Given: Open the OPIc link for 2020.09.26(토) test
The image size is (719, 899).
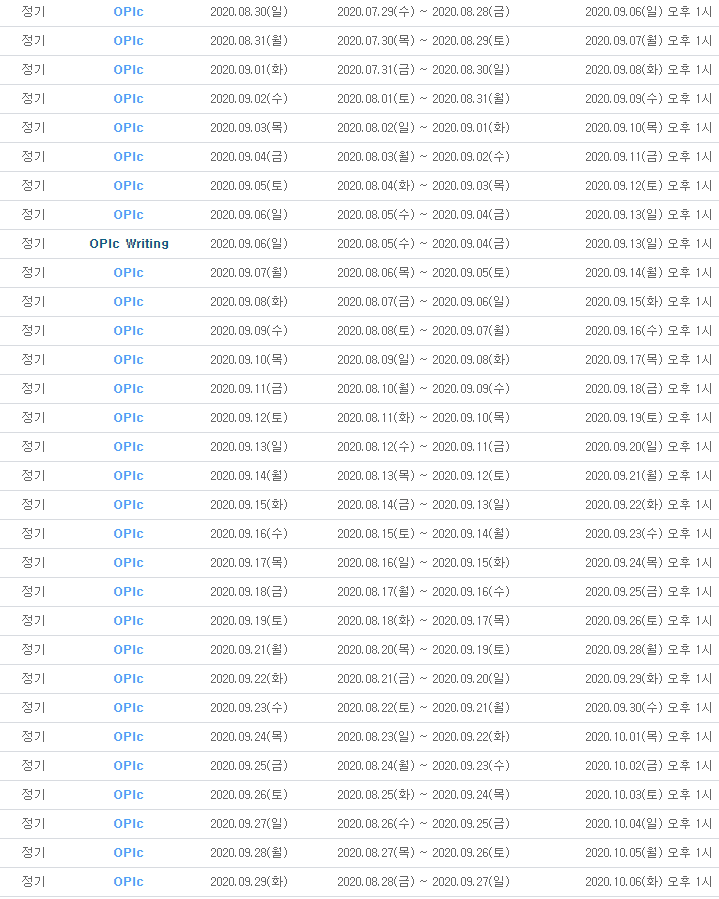Looking at the screenshot, I should pyautogui.click(x=128, y=795).
